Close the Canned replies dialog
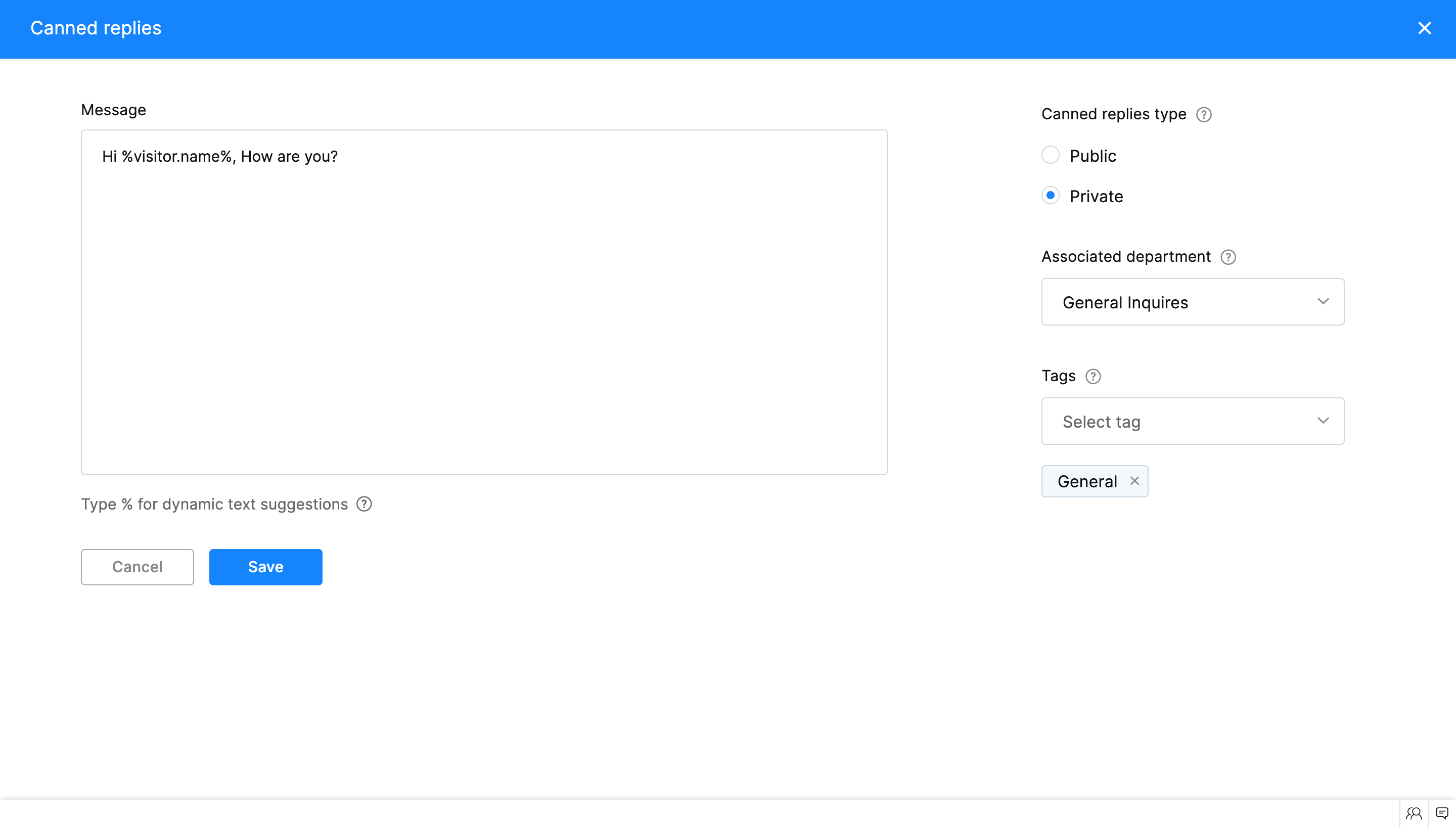1456x828 pixels. [1424, 28]
